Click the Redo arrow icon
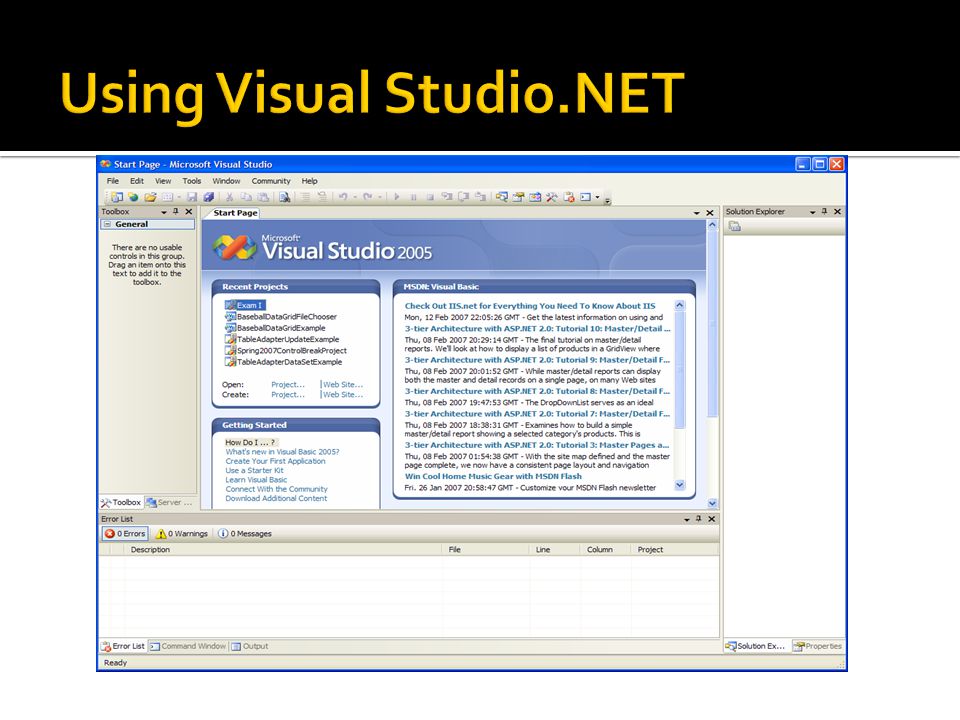The width and height of the screenshot is (960, 720). click(367, 197)
